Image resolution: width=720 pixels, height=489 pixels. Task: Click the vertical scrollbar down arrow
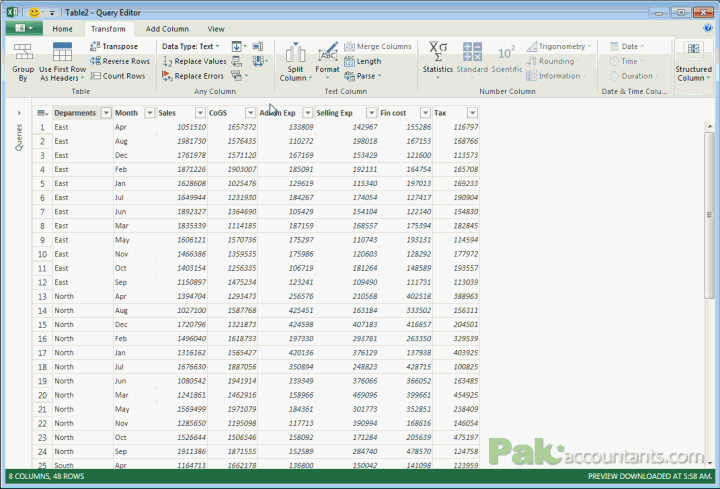point(709,463)
